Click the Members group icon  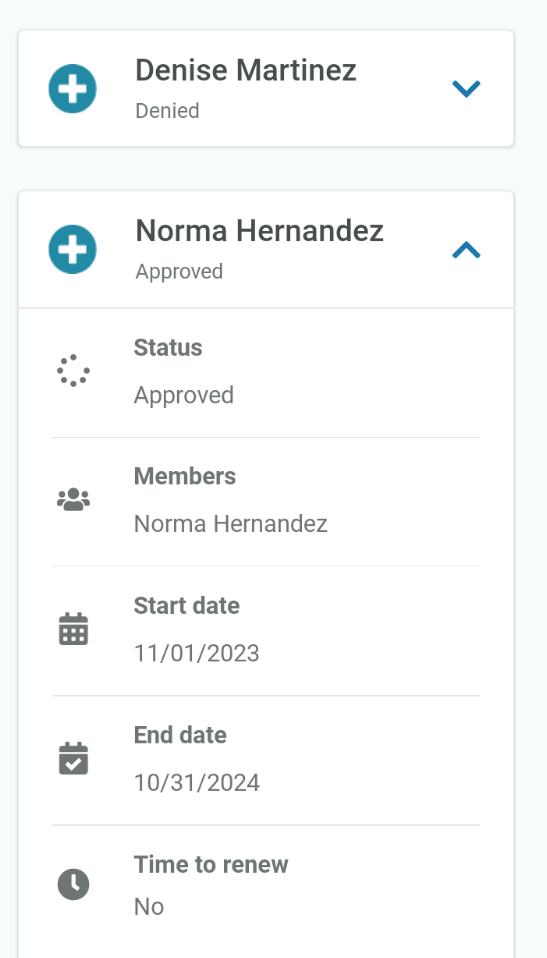(73, 499)
